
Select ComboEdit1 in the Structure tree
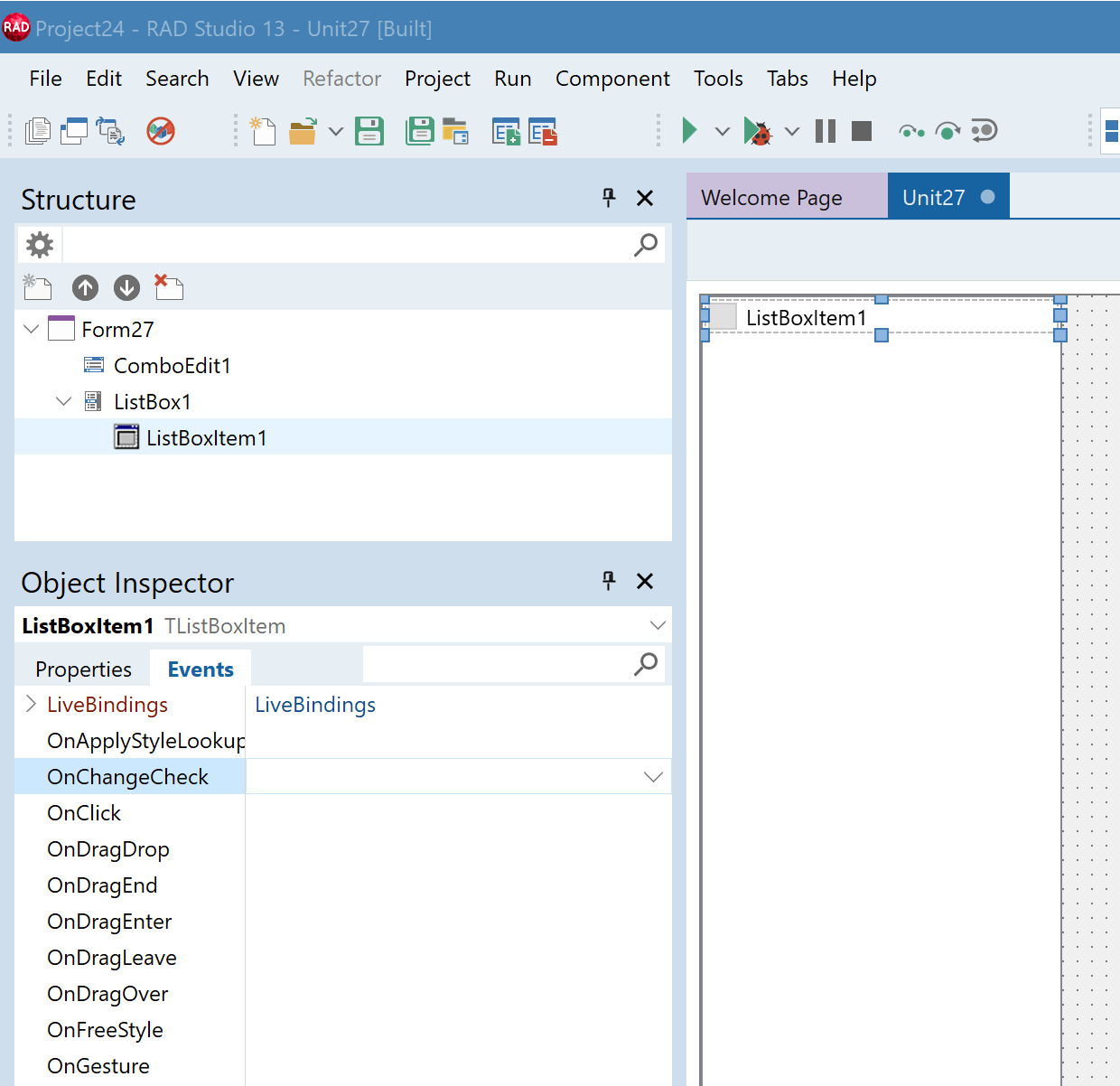(172, 366)
